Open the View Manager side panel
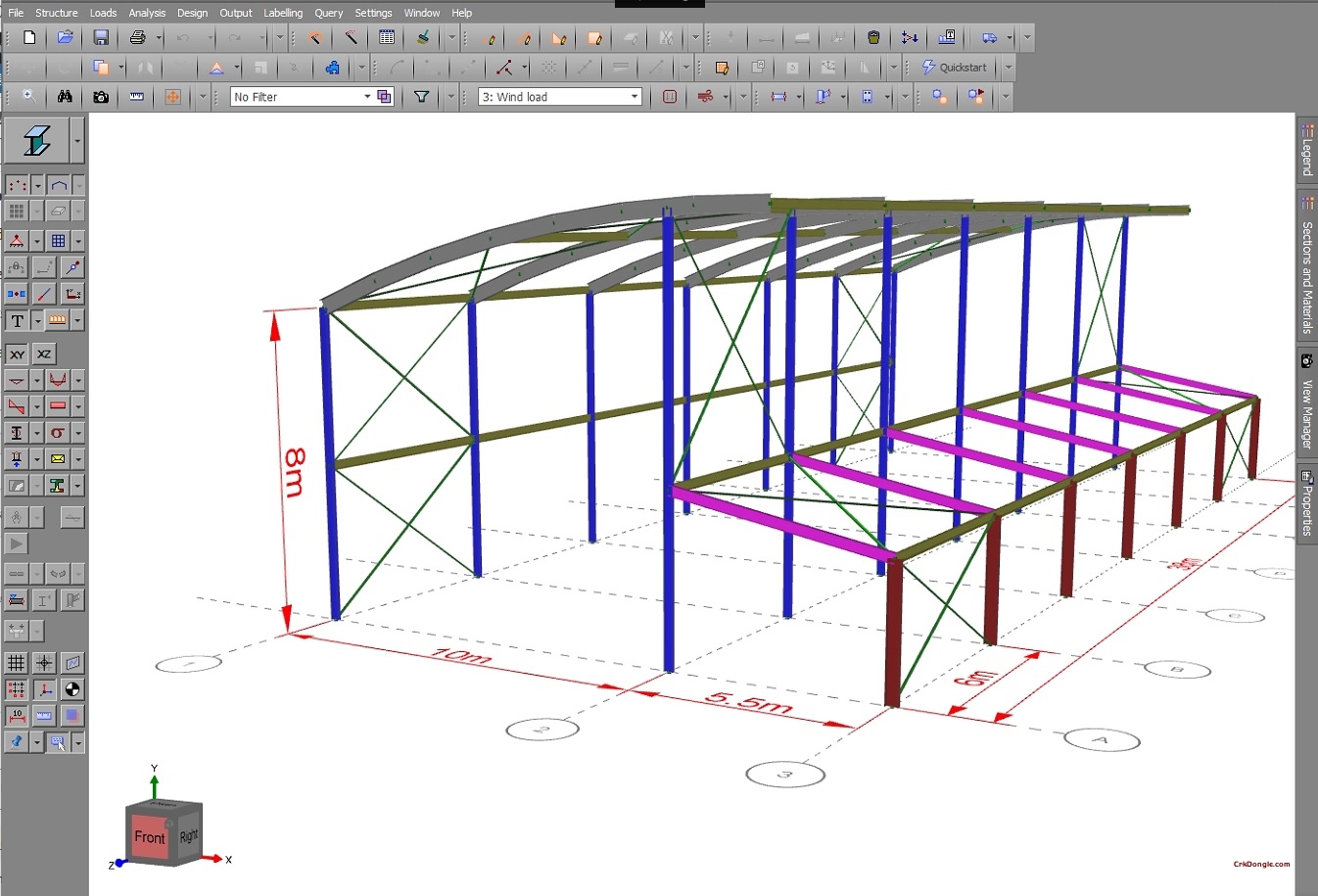Image resolution: width=1318 pixels, height=896 pixels. (x=1307, y=401)
